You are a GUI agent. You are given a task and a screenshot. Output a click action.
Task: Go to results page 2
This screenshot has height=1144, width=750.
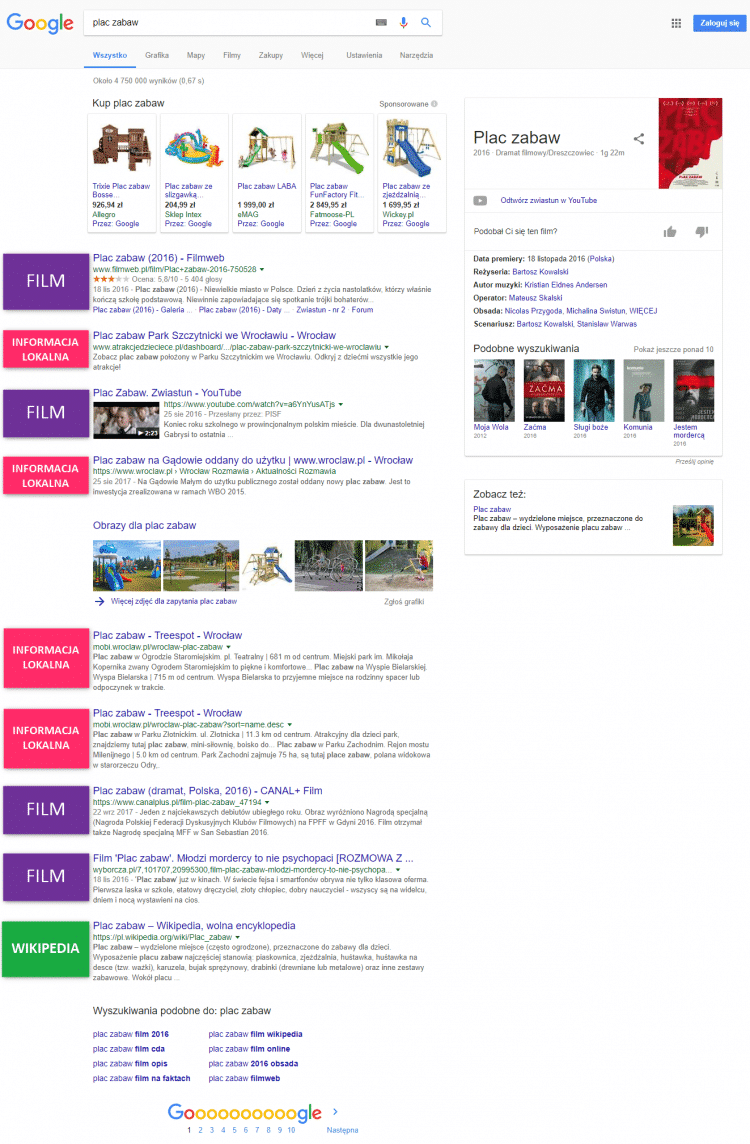coord(201,1129)
